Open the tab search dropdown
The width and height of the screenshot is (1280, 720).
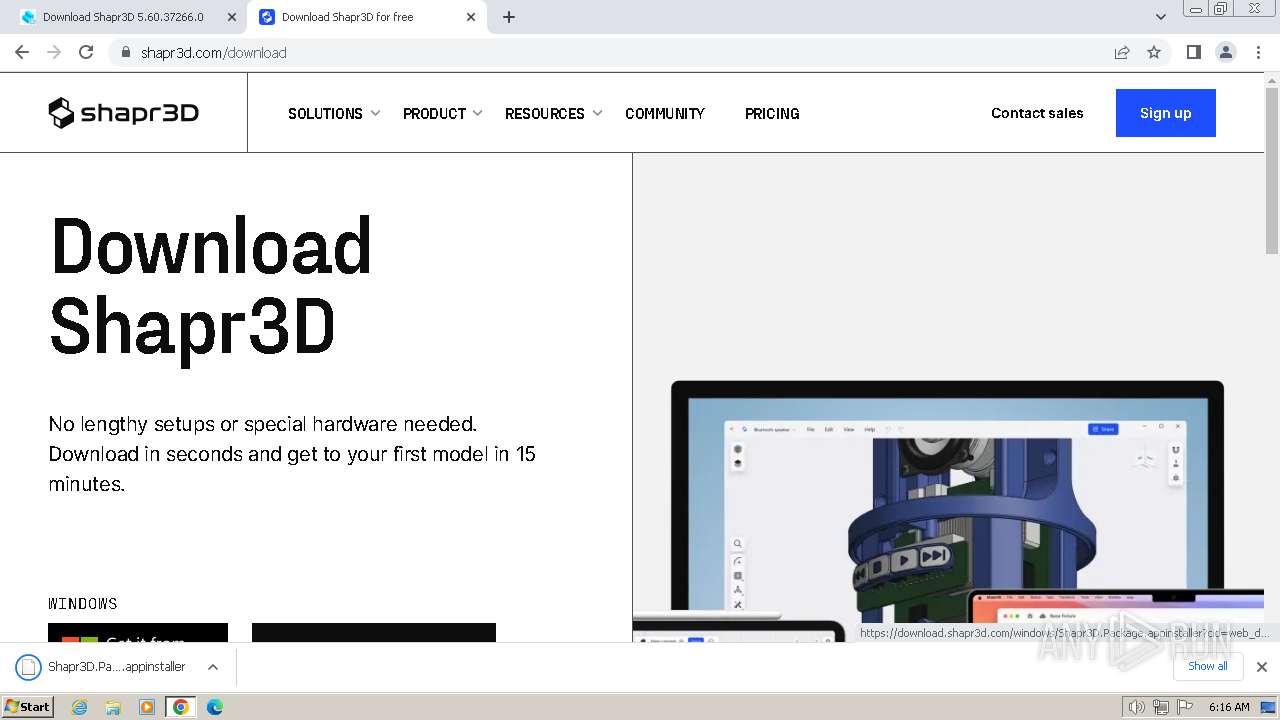pos(1160,17)
